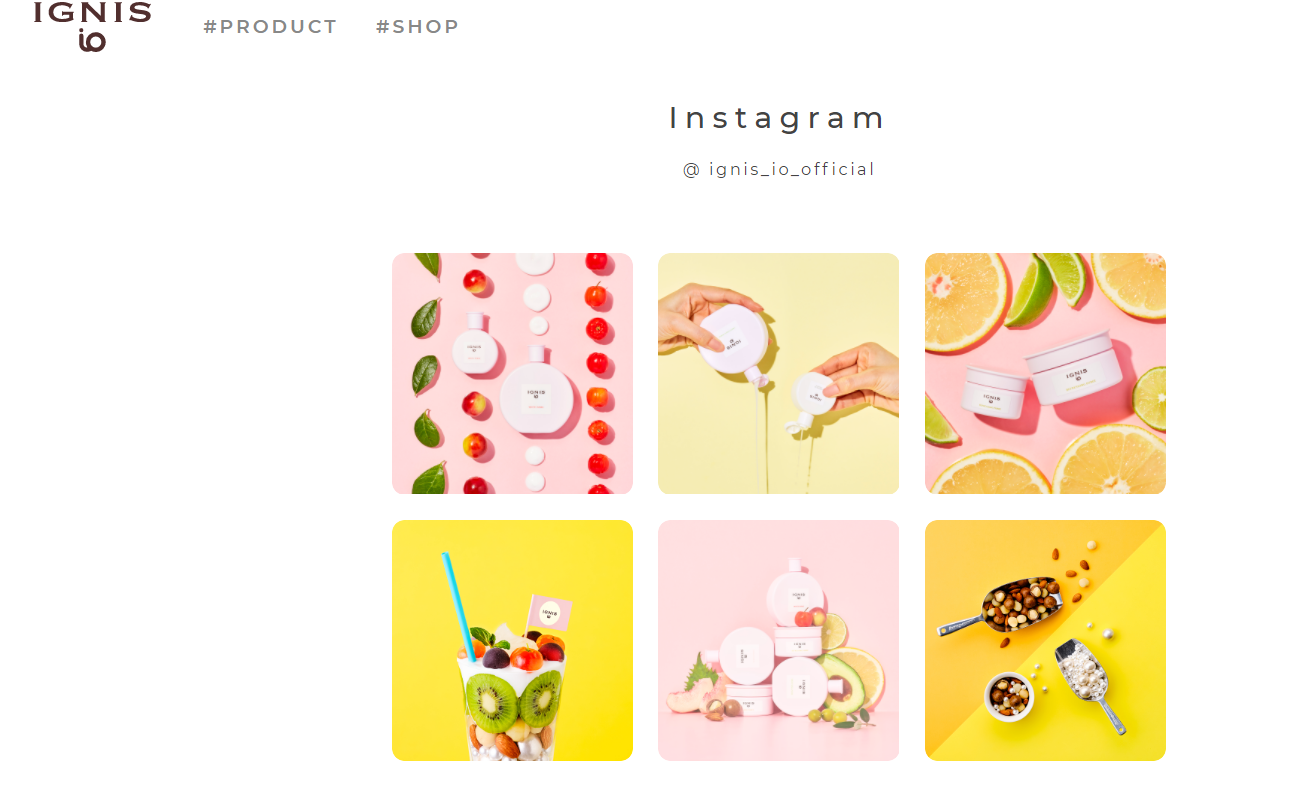The width and height of the screenshot is (1306, 808).
Task: Open the hands pouring lotion photo
Action: (x=778, y=373)
